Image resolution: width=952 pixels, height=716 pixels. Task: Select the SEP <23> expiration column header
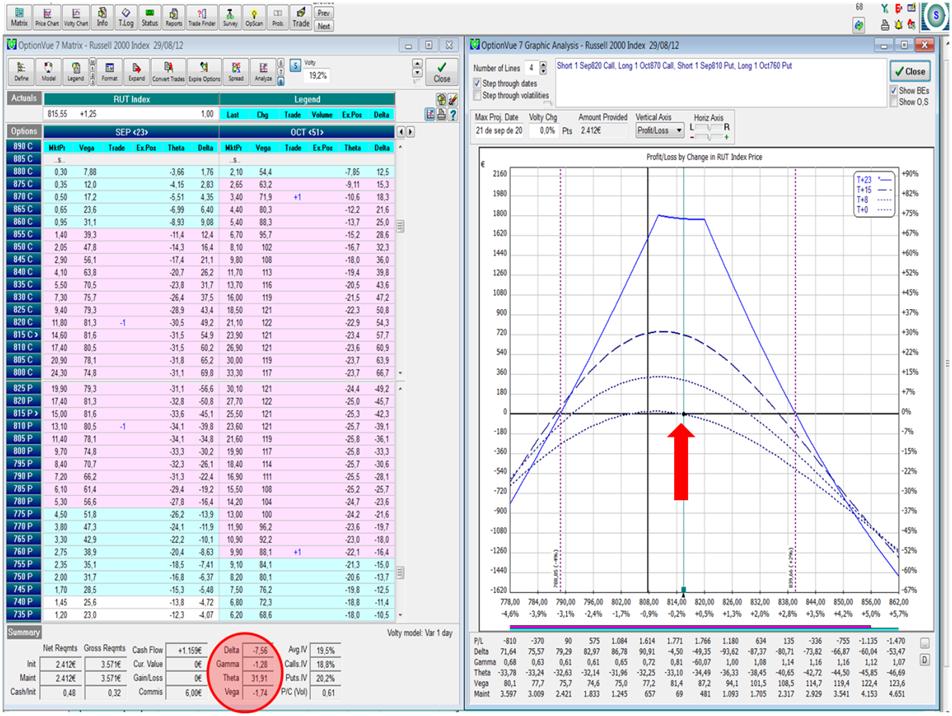pyautogui.click(x=132, y=131)
